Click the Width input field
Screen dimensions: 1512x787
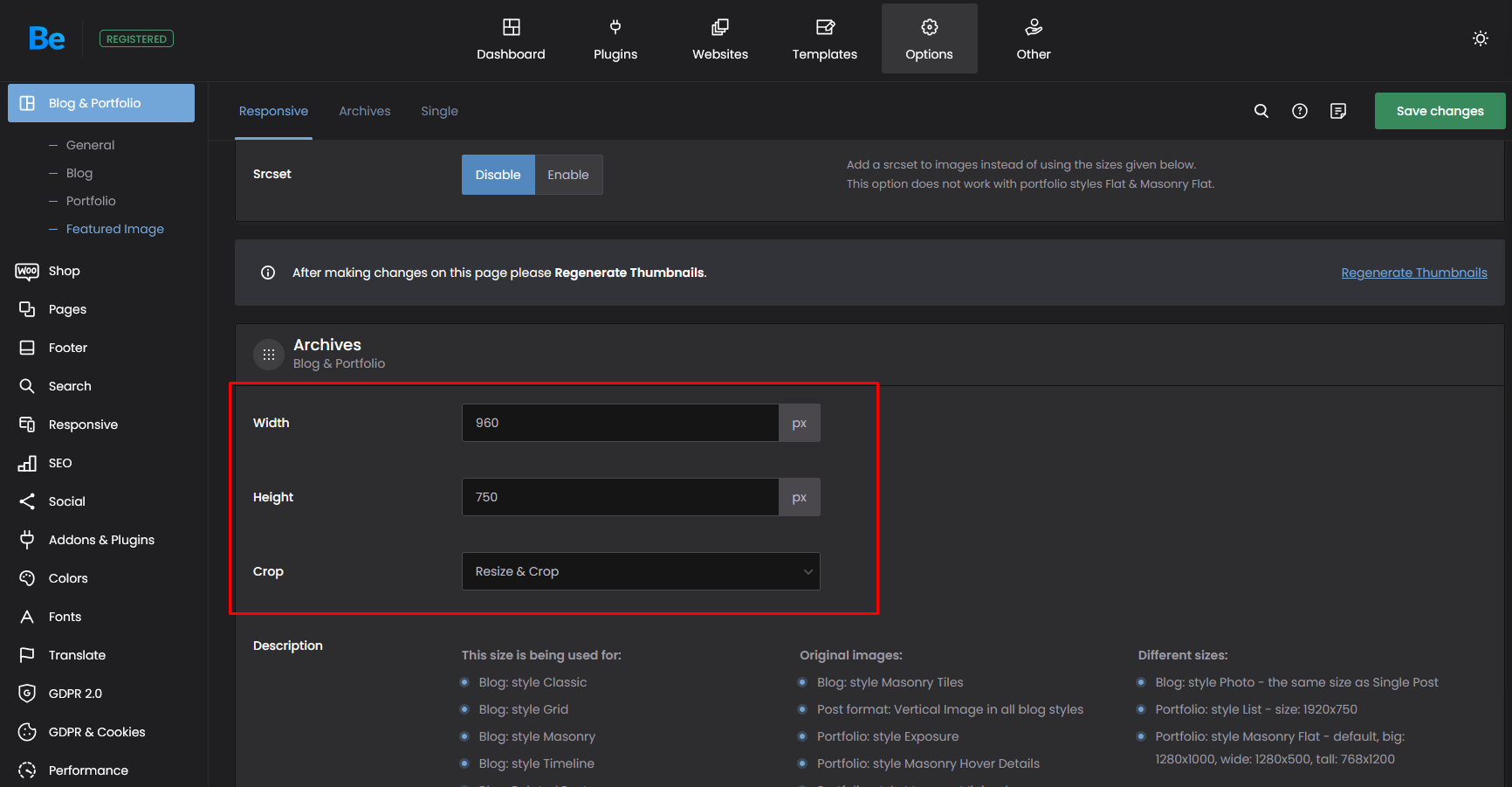pyautogui.click(x=621, y=423)
